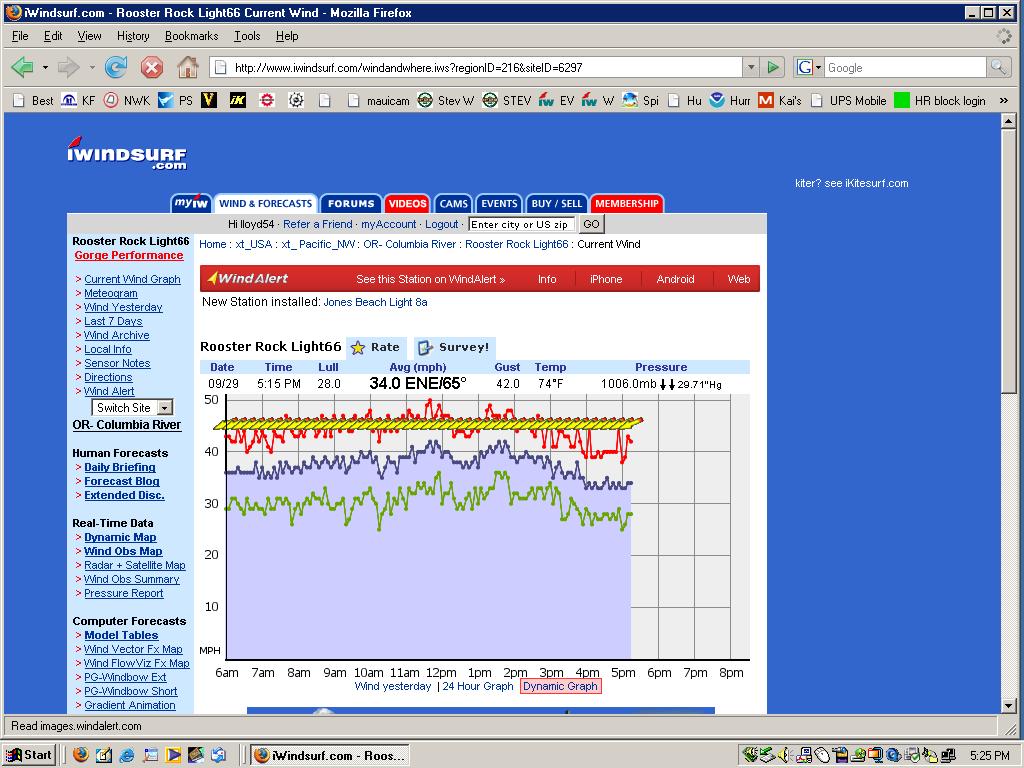Open the MEMBERSHIP tab
This screenshot has width=1024, height=768.
627,204
